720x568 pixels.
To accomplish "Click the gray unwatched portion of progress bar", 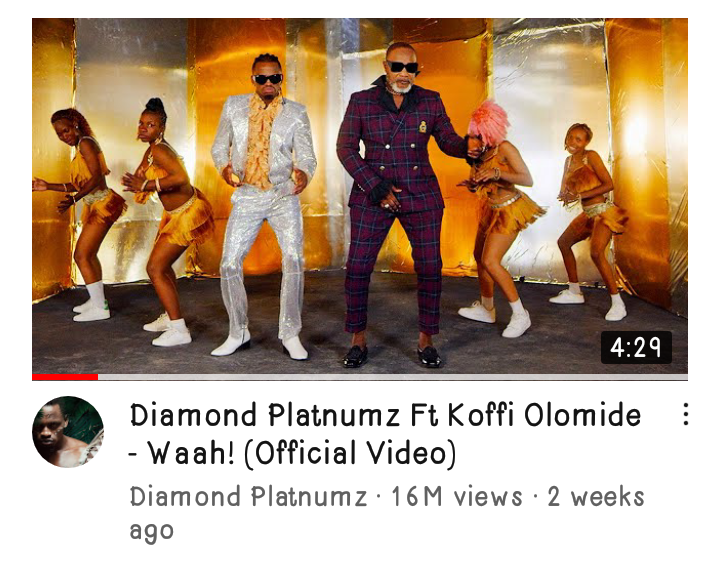I will point(393,377).
